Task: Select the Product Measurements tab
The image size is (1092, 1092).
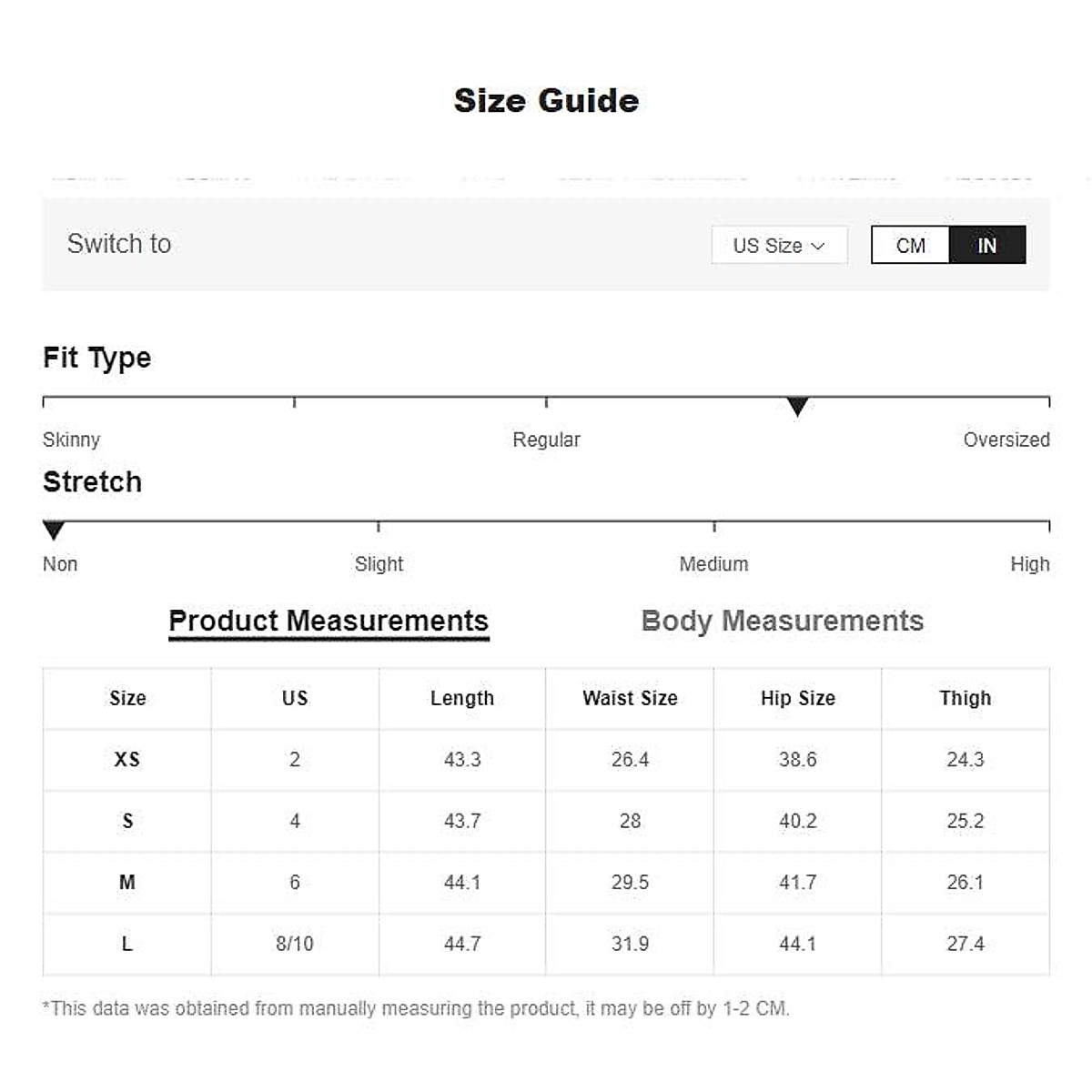Action: coord(329,622)
